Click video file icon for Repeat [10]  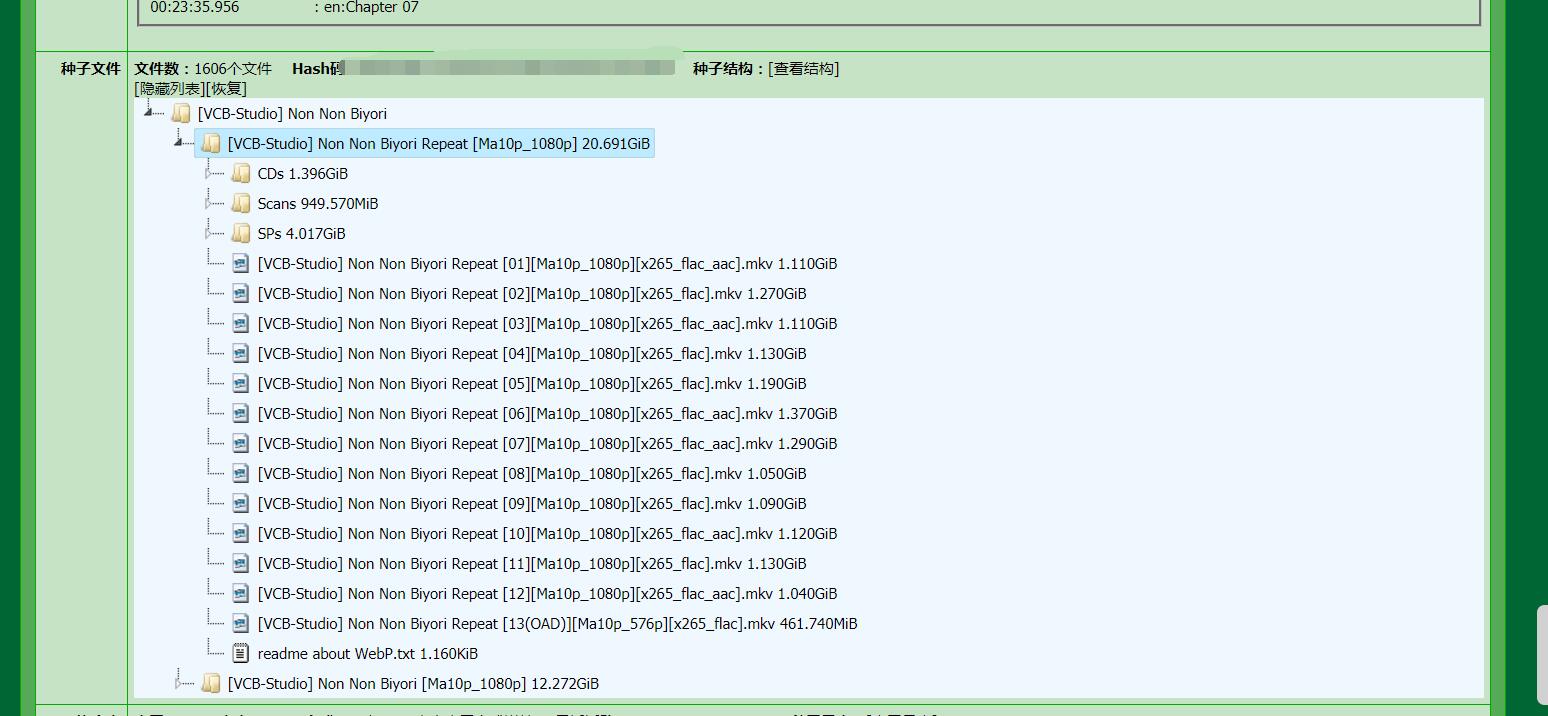coord(240,533)
